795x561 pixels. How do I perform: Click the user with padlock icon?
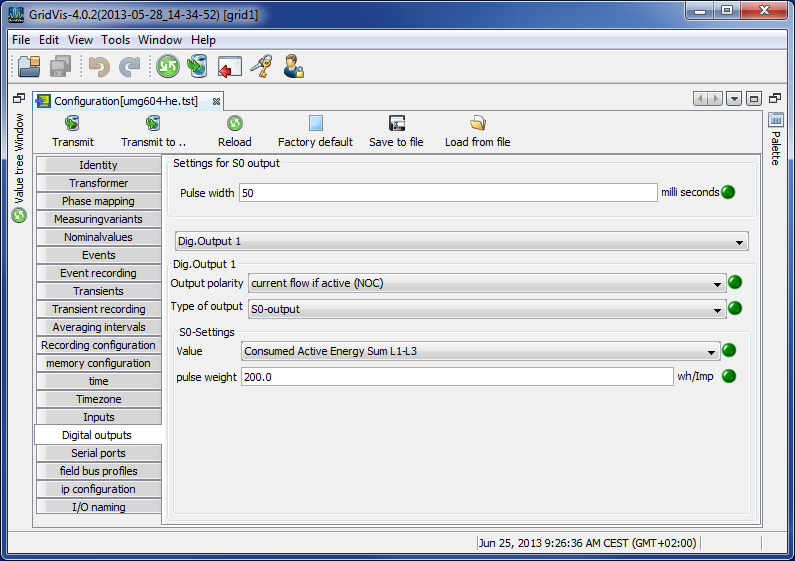point(293,67)
